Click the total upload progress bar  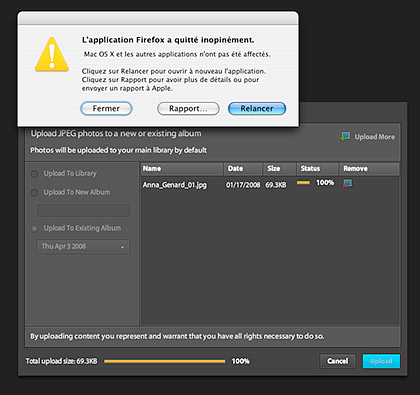coord(164,361)
